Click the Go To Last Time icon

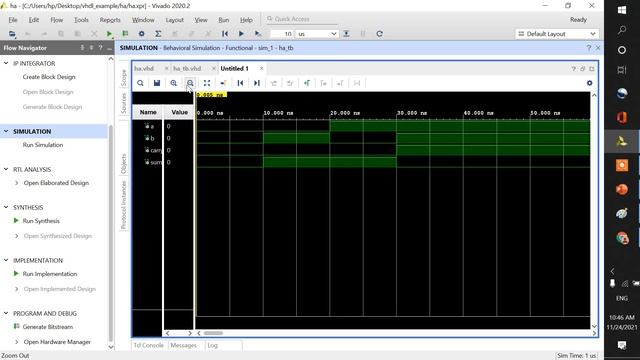(x=257, y=83)
